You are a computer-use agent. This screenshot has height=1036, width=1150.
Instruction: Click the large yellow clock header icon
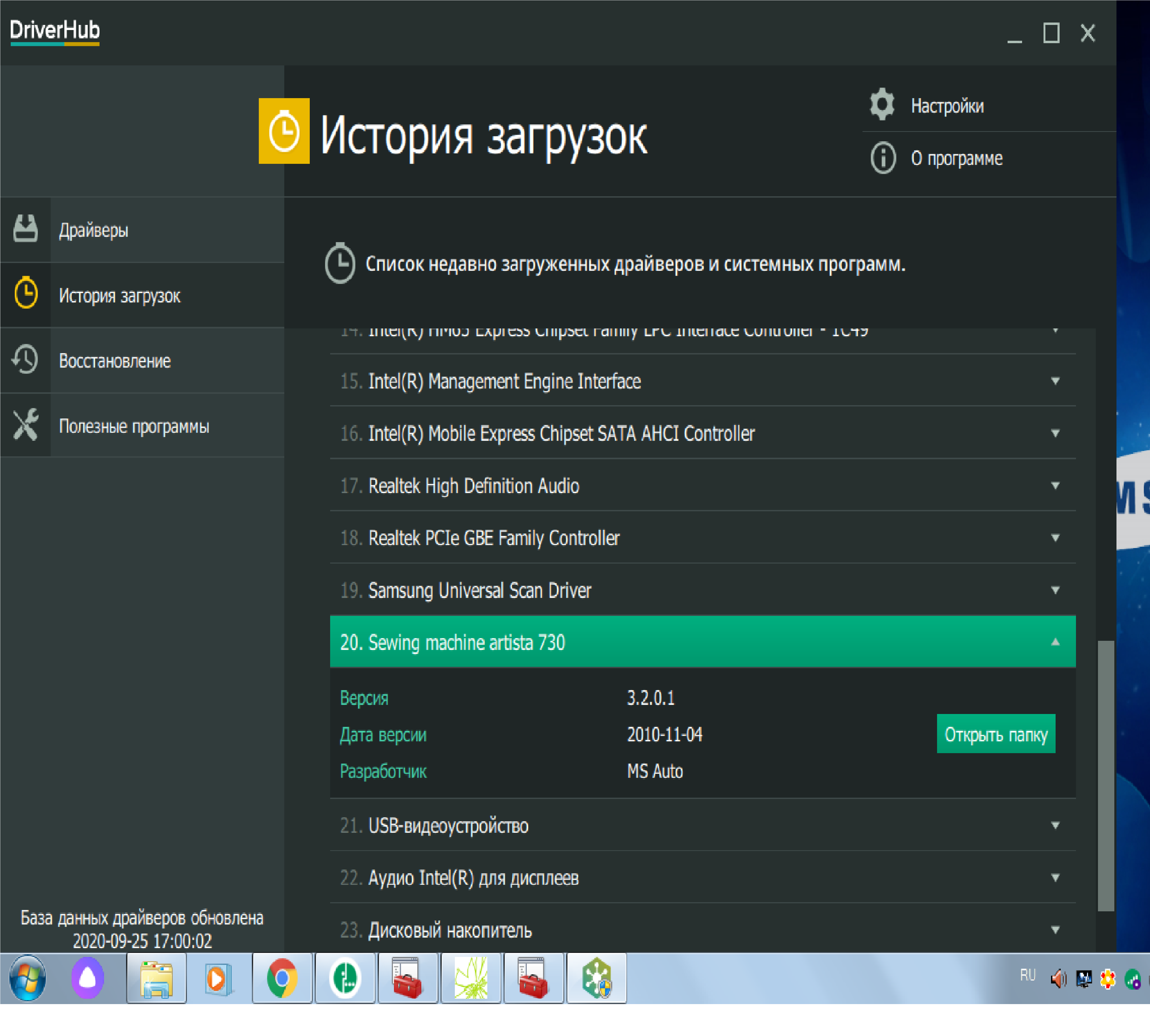click(284, 131)
